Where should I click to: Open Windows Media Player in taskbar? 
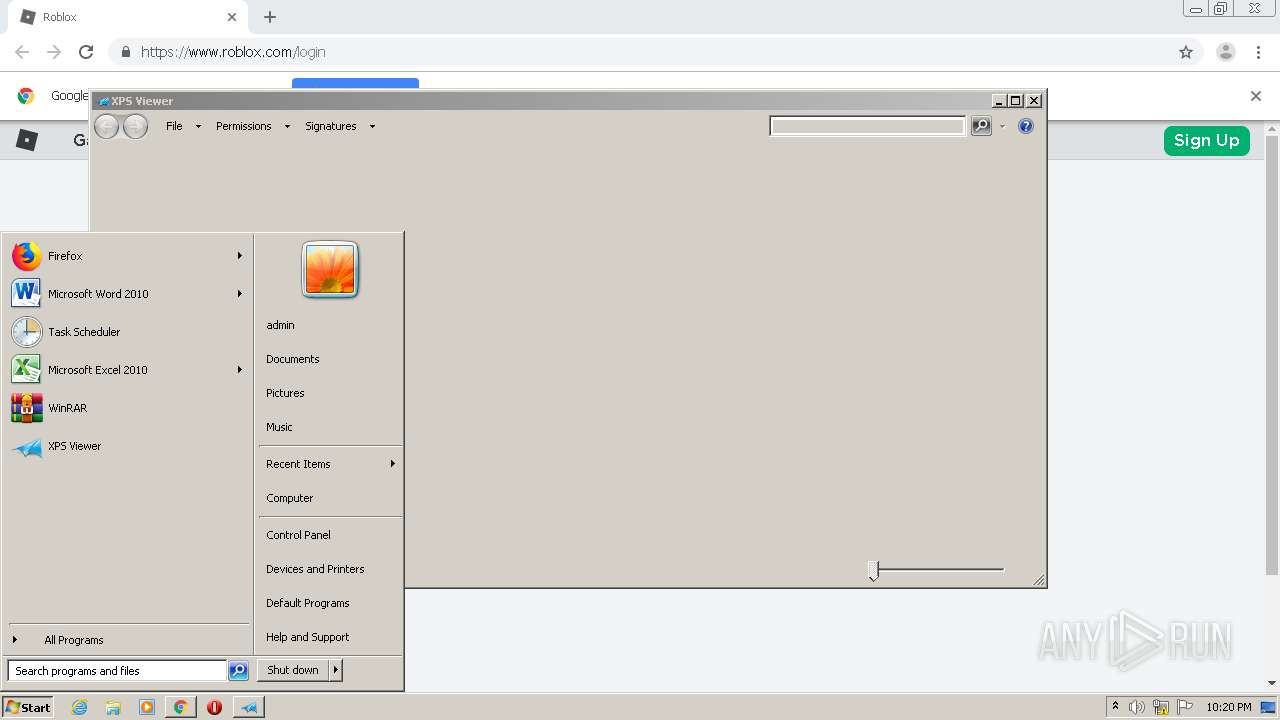point(147,707)
